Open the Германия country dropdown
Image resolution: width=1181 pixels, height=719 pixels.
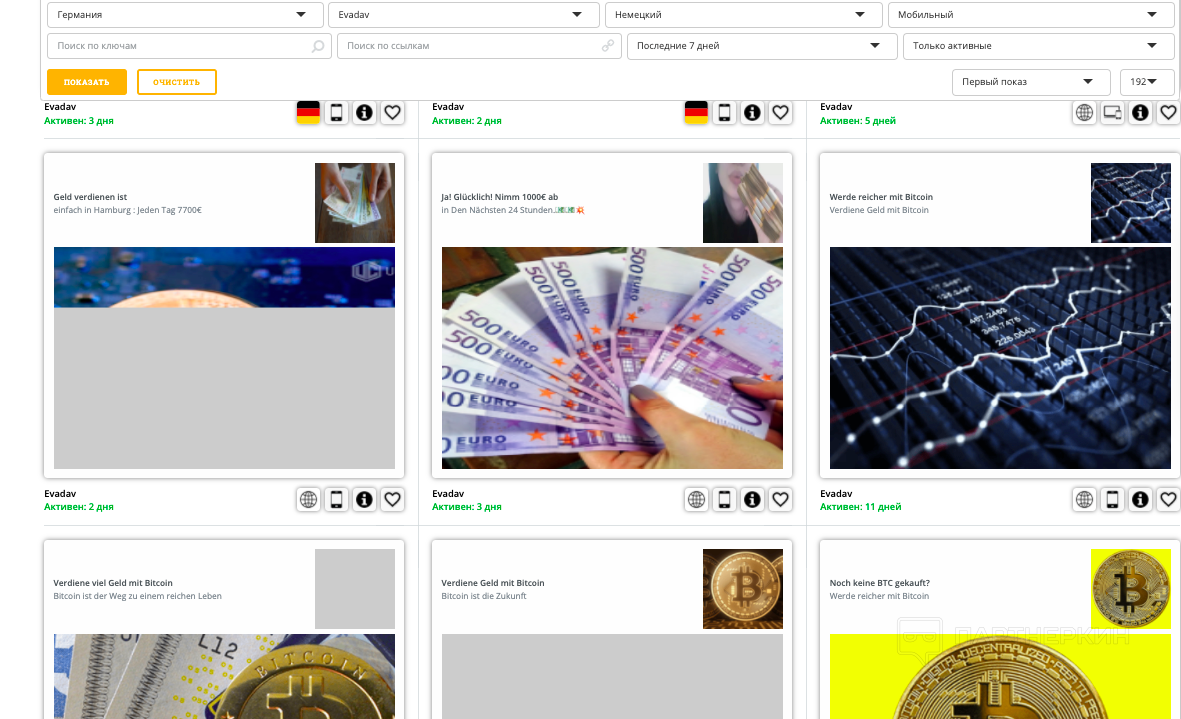(185, 15)
